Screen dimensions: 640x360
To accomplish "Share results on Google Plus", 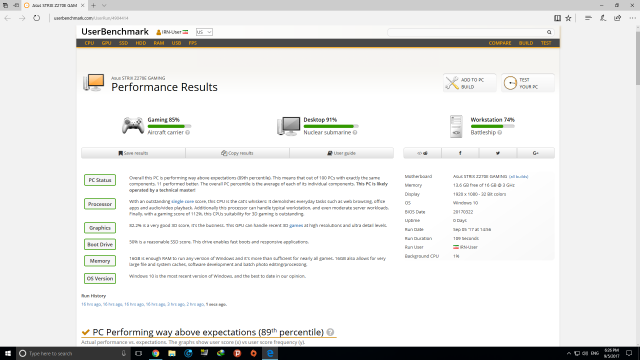I will 536,153.
